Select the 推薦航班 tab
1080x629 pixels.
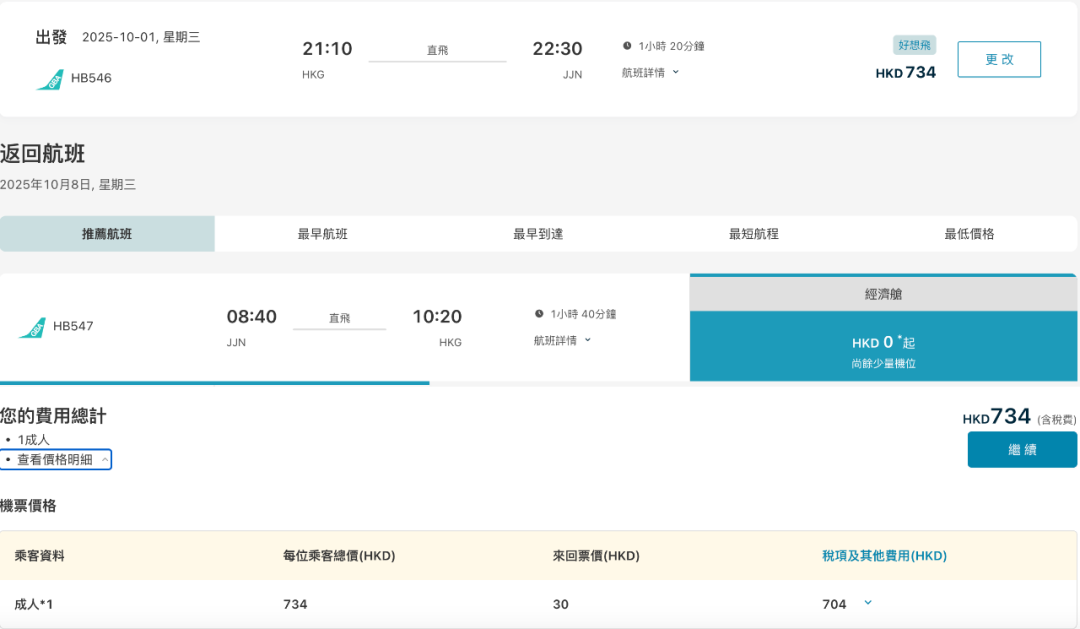[x=107, y=233]
